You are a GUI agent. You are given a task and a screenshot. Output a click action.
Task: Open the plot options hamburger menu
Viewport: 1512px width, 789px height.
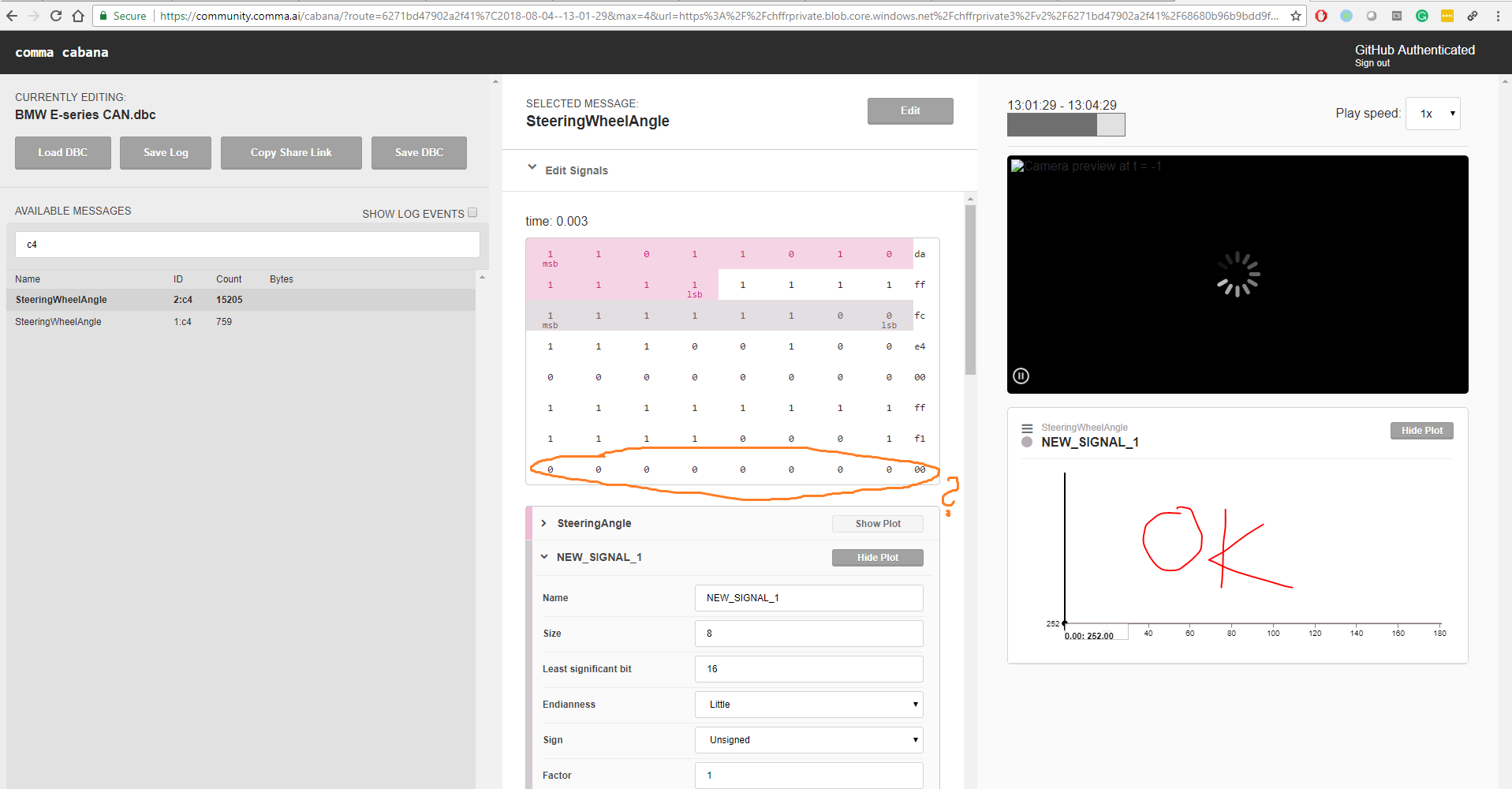click(x=1027, y=427)
